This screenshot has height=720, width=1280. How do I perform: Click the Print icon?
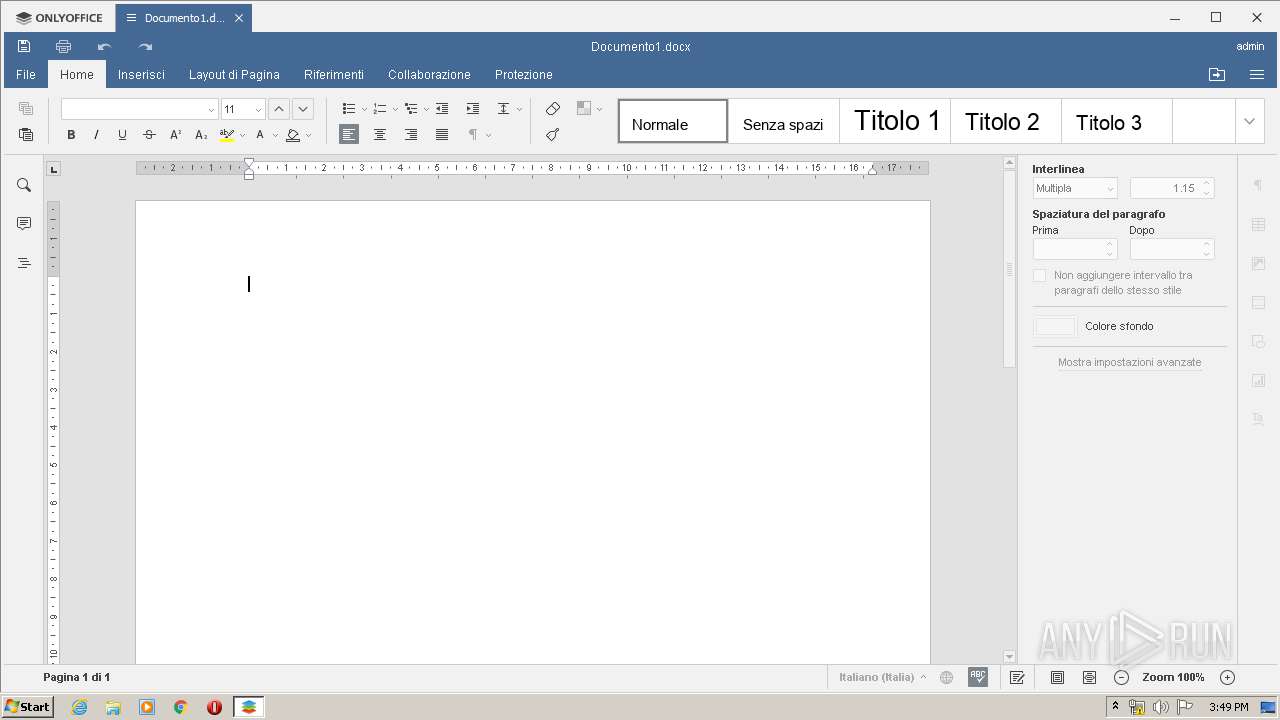point(63,46)
